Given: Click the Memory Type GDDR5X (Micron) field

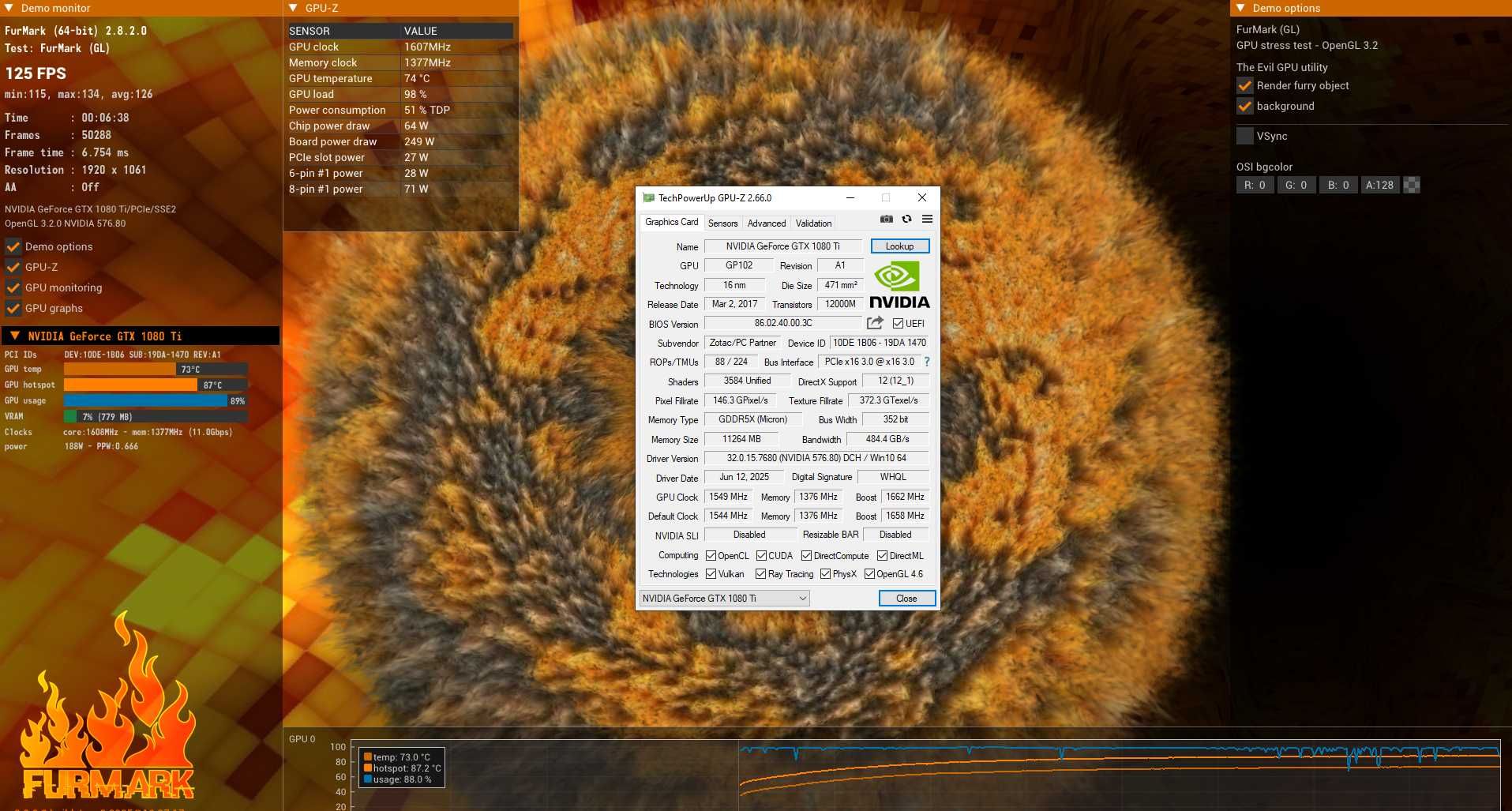Looking at the screenshot, I should [752, 419].
